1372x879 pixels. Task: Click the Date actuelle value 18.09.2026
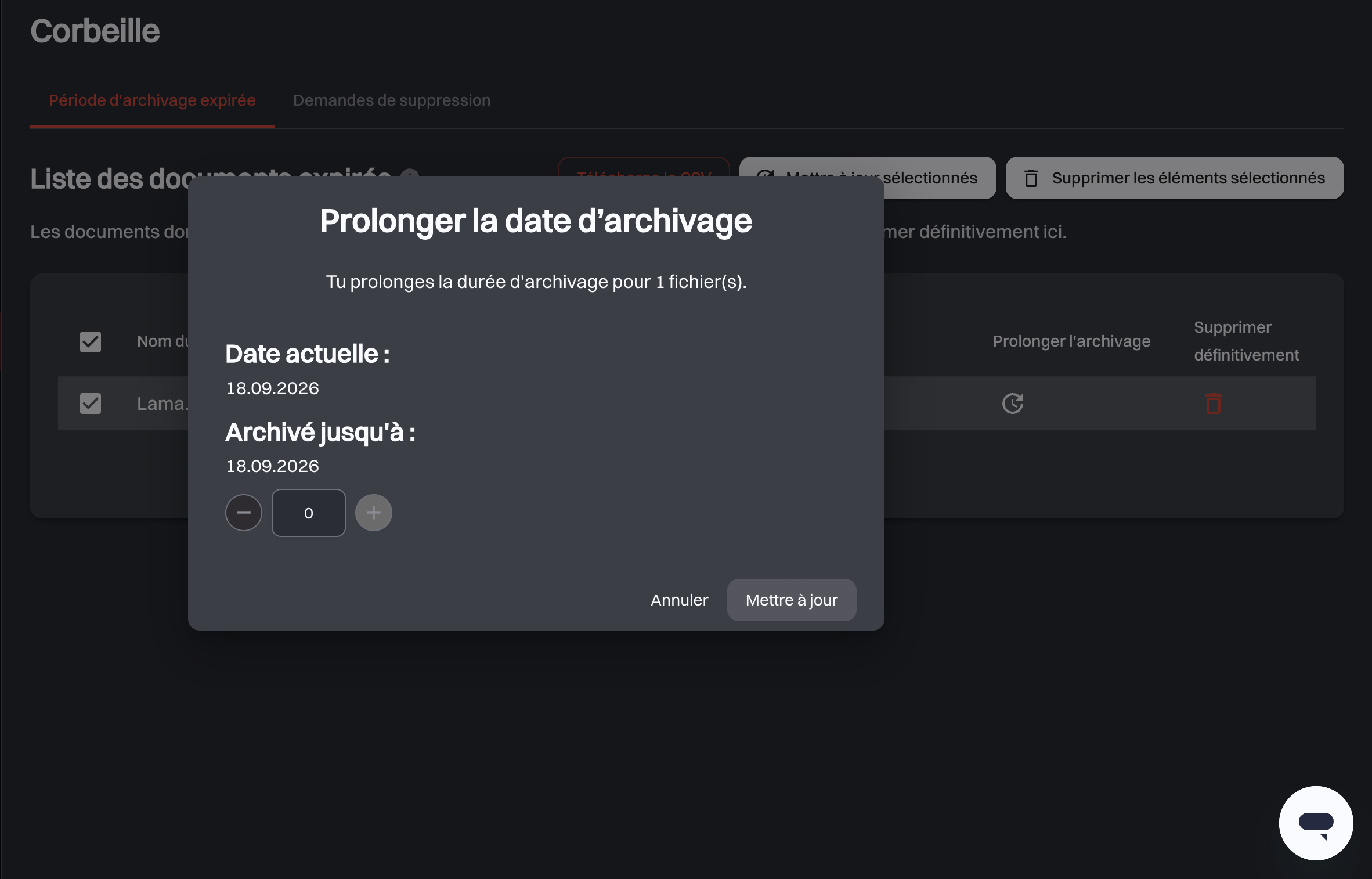[x=272, y=388]
